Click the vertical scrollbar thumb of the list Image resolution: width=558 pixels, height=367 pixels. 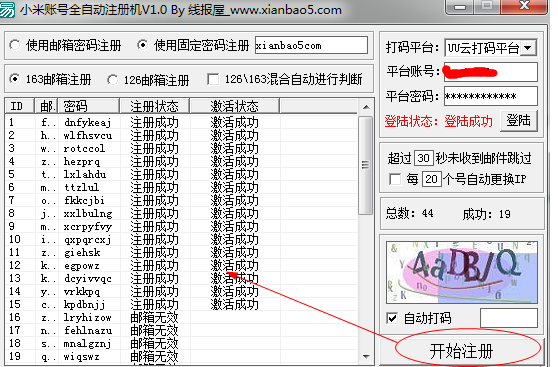tap(365, 165)
